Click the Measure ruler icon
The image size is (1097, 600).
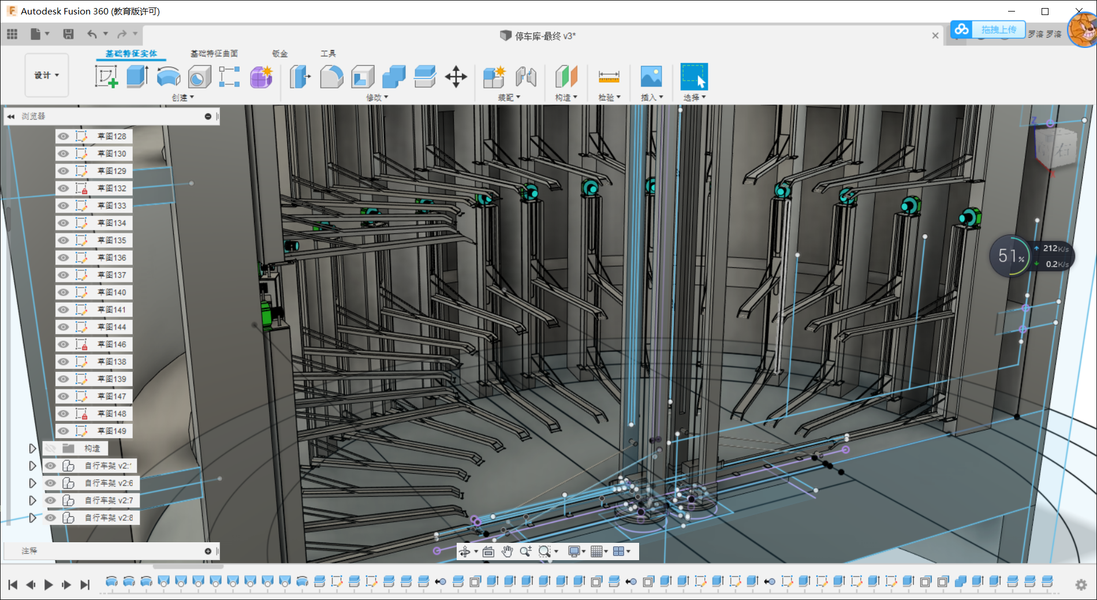tap(609, 77)
